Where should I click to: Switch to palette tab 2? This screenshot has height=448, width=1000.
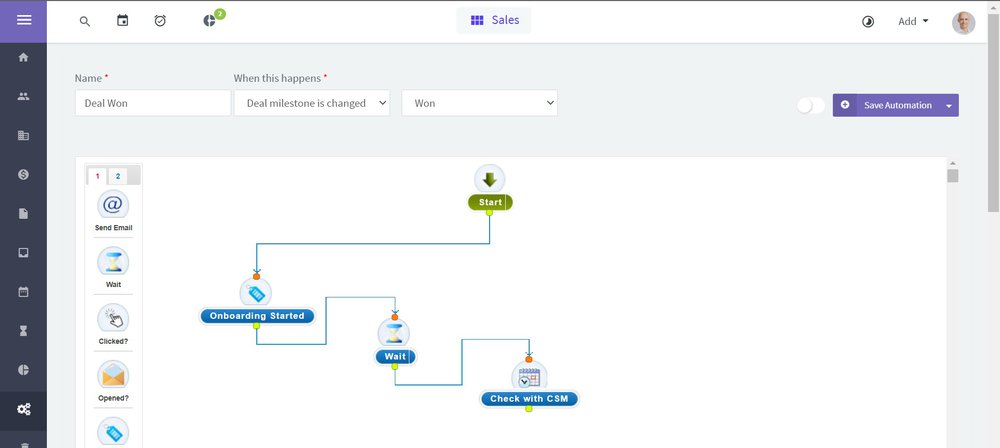coord(117,176)
